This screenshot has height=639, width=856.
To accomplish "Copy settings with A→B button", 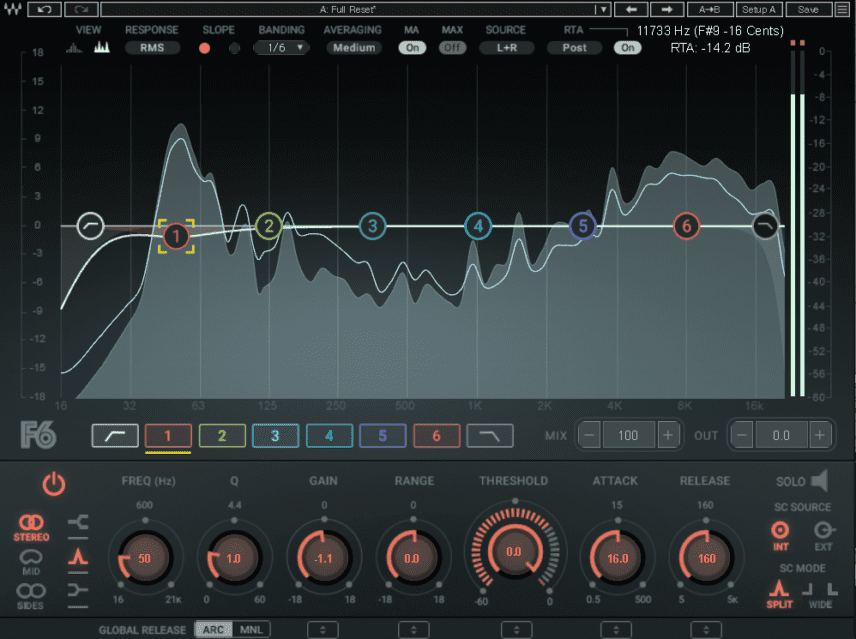I will tap(709, 9).
